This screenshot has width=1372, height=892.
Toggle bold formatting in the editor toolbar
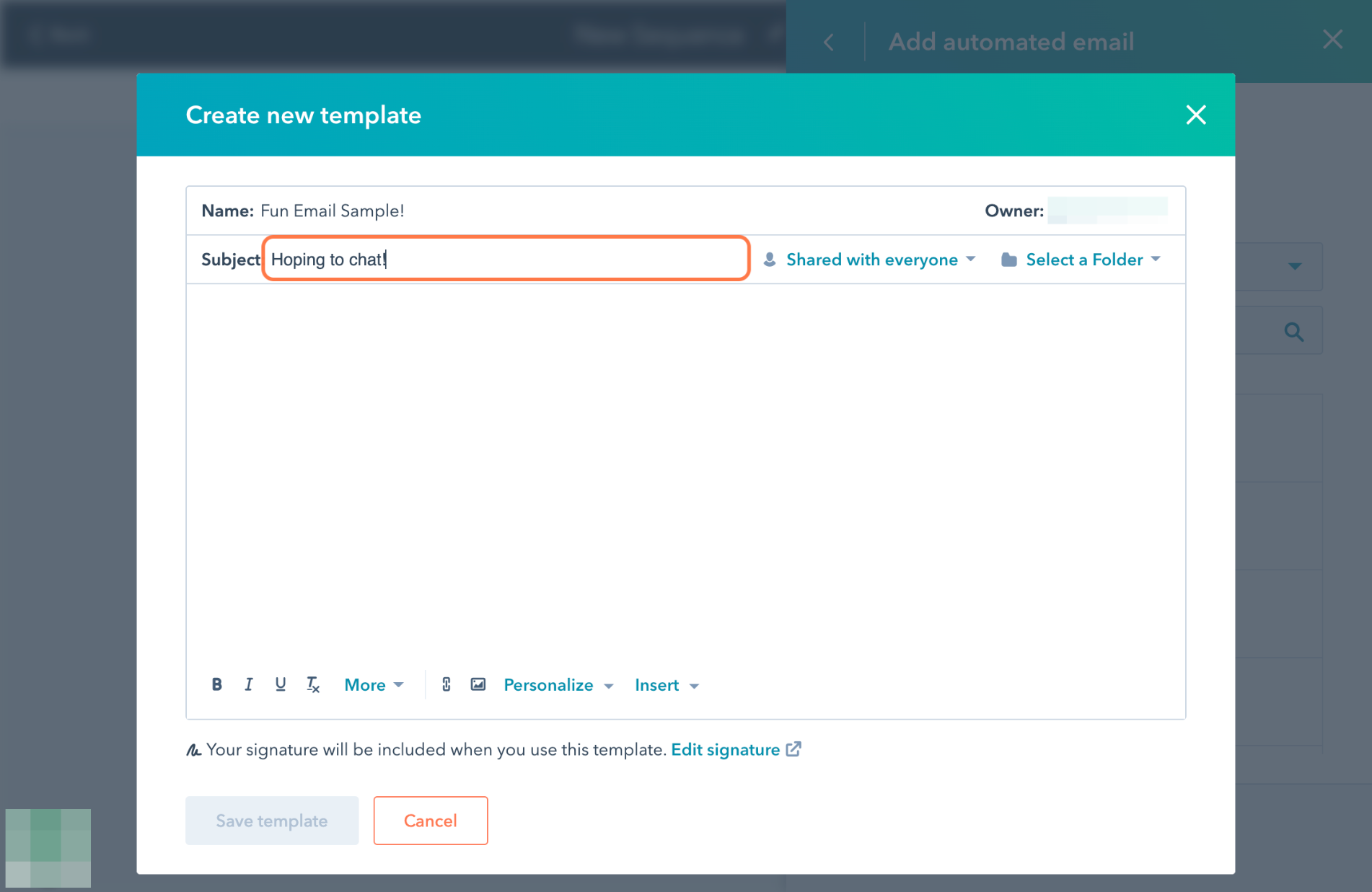[216, 684]
